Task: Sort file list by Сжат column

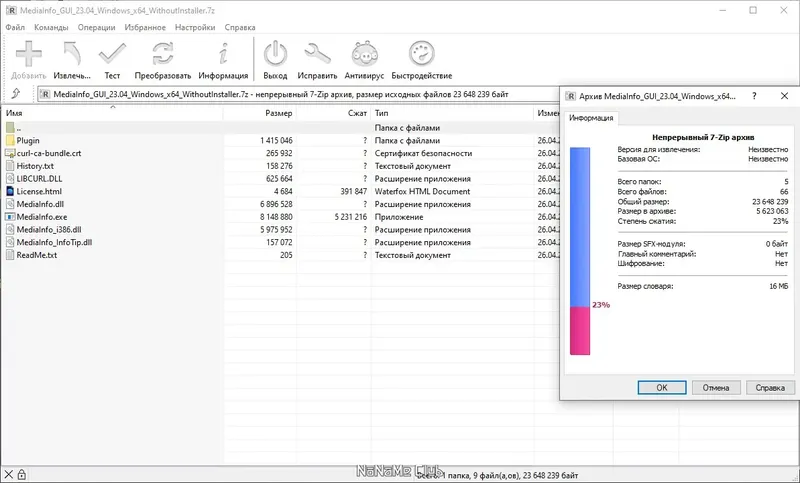Action: point(334,113)
